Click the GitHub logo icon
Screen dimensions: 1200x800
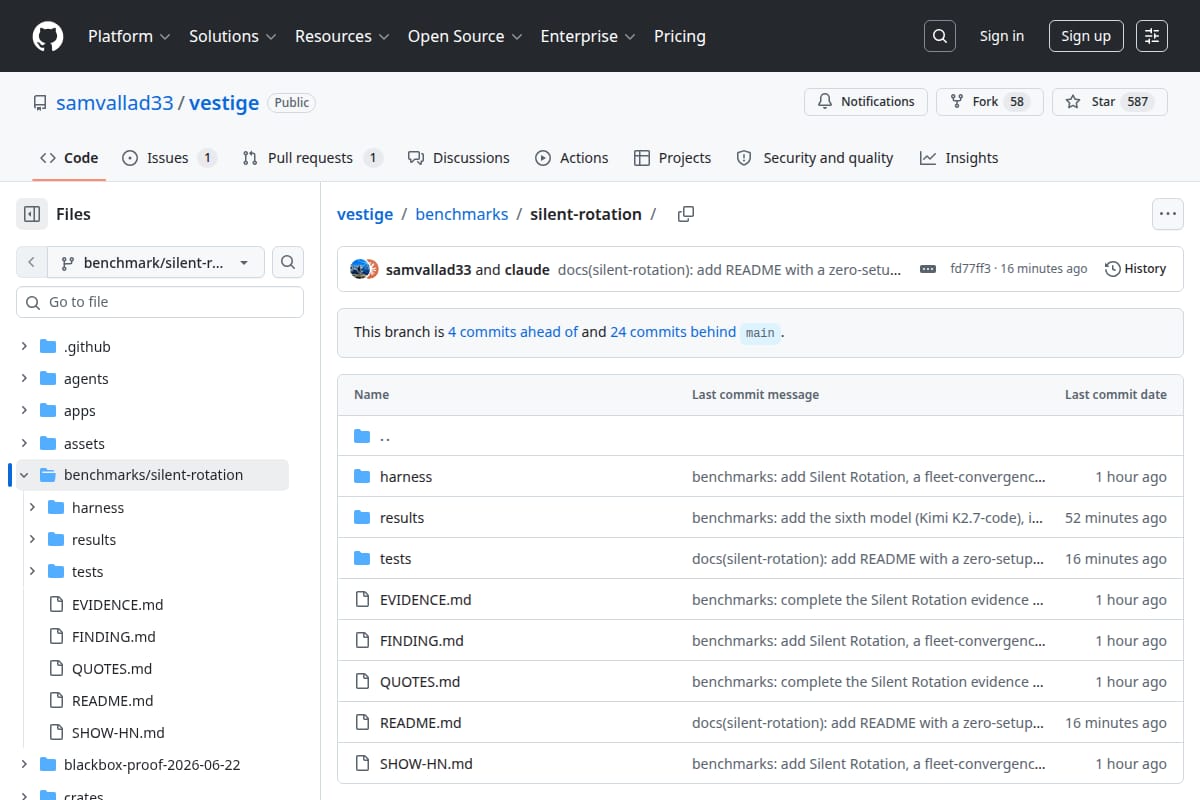point(47,36)
